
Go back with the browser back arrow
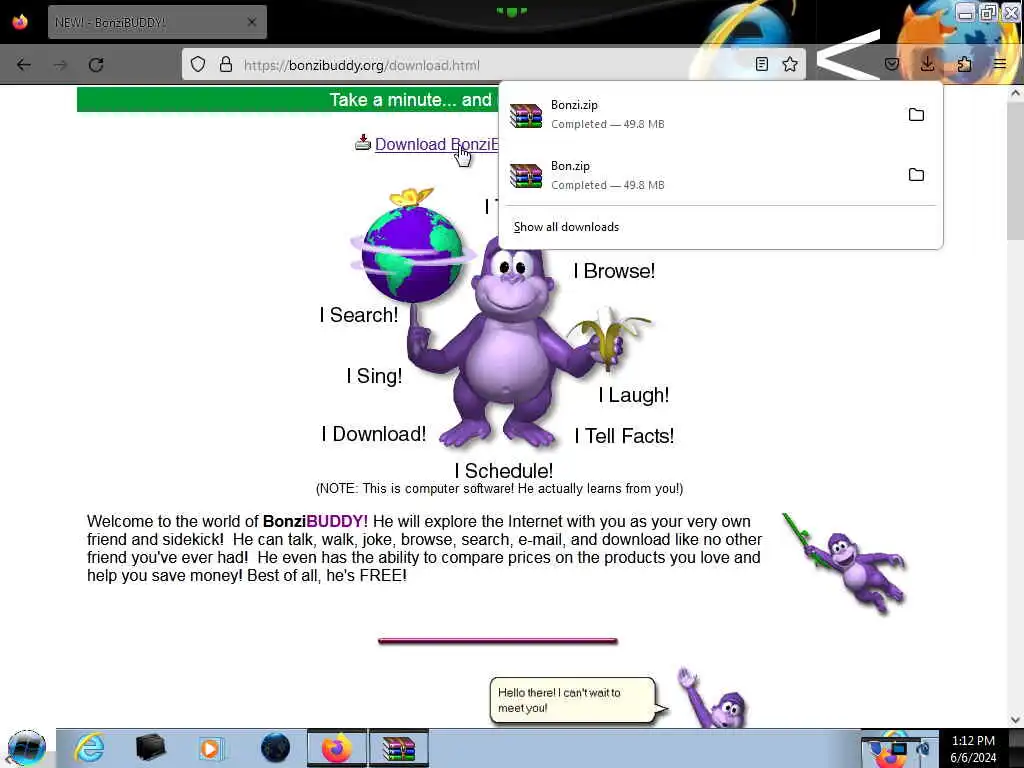[x=24, y=65]
